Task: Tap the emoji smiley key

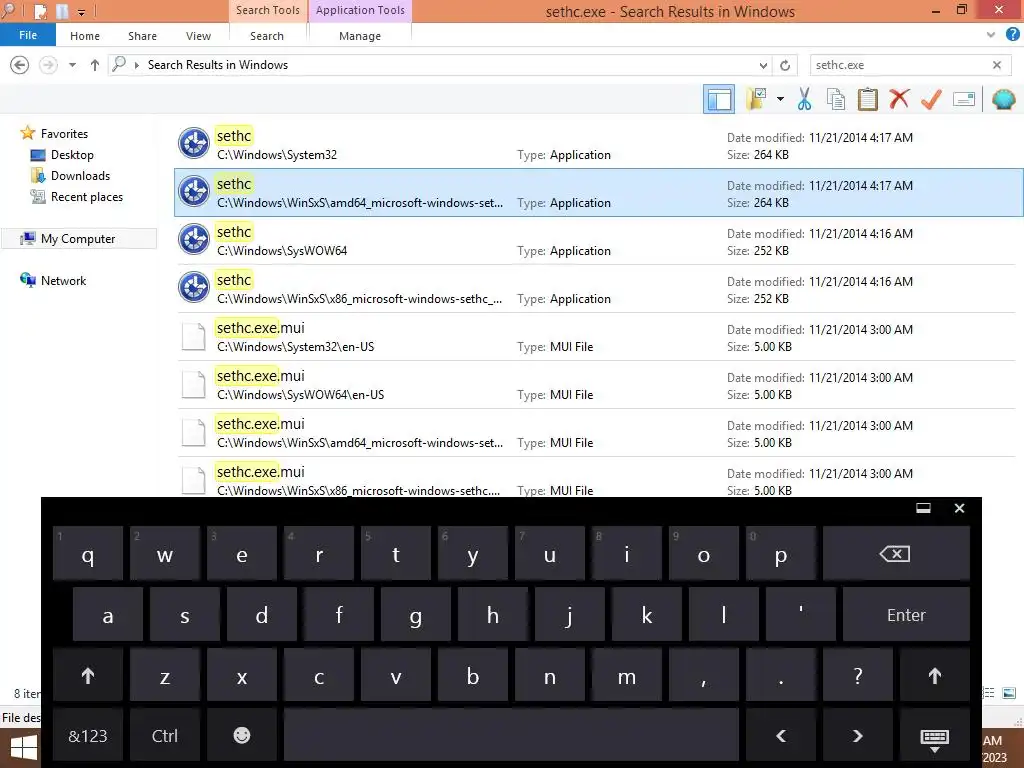Action: coord(242,735)
